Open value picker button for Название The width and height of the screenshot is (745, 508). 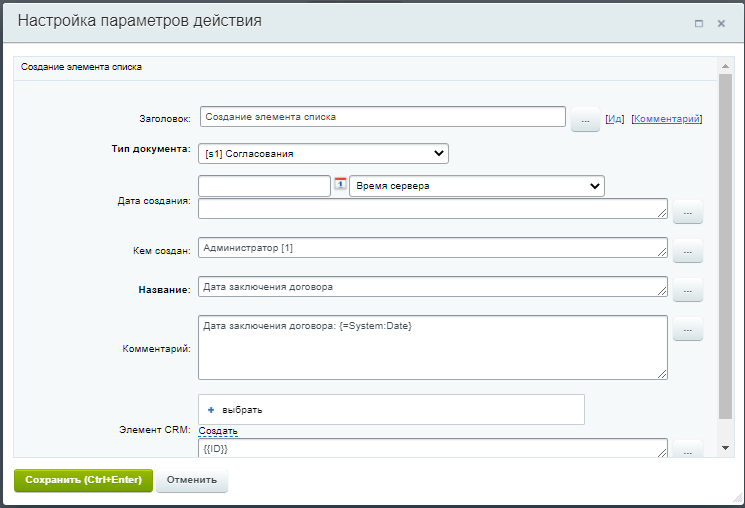(x=688, y=290)
